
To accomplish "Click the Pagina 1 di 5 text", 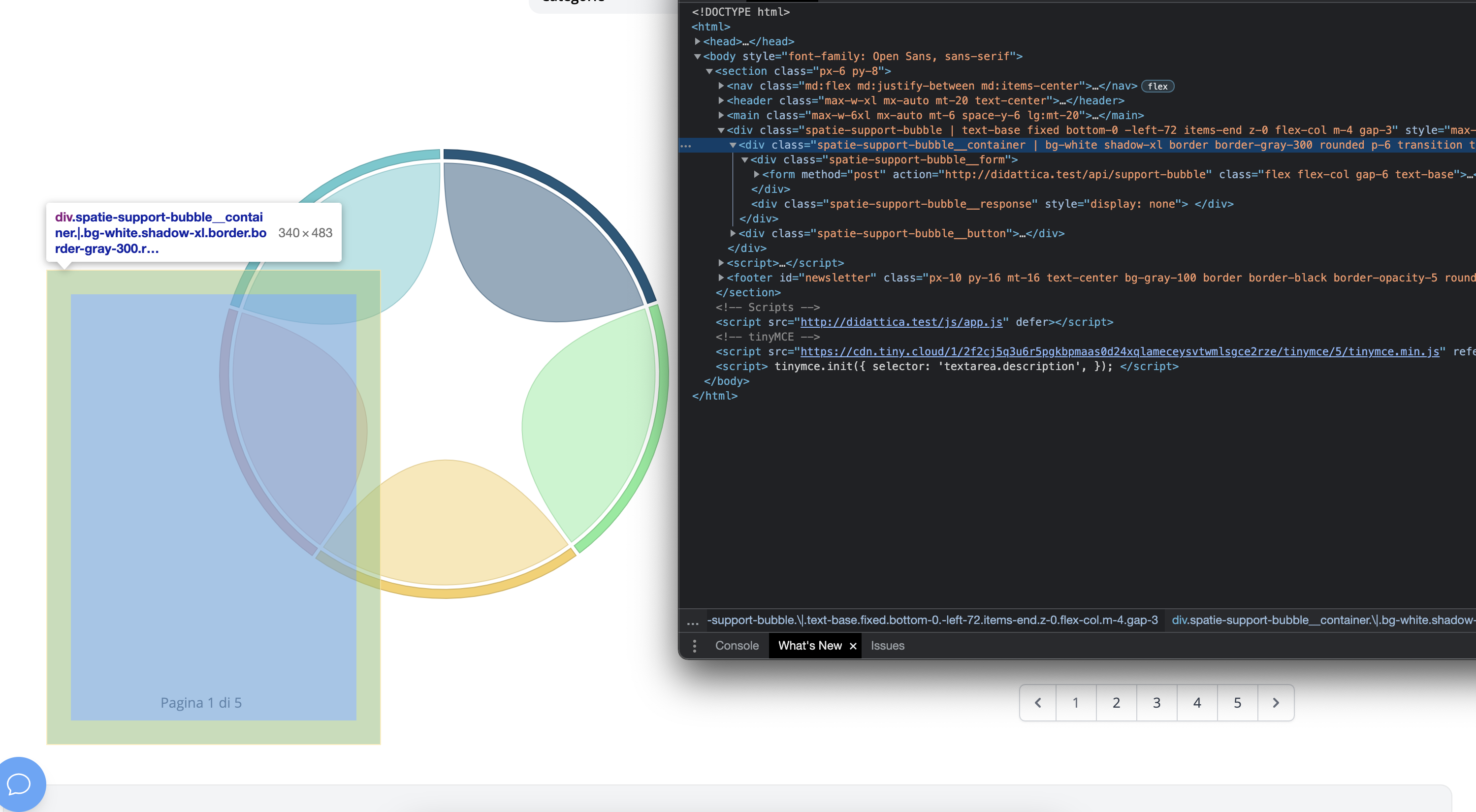I will 201,703.
